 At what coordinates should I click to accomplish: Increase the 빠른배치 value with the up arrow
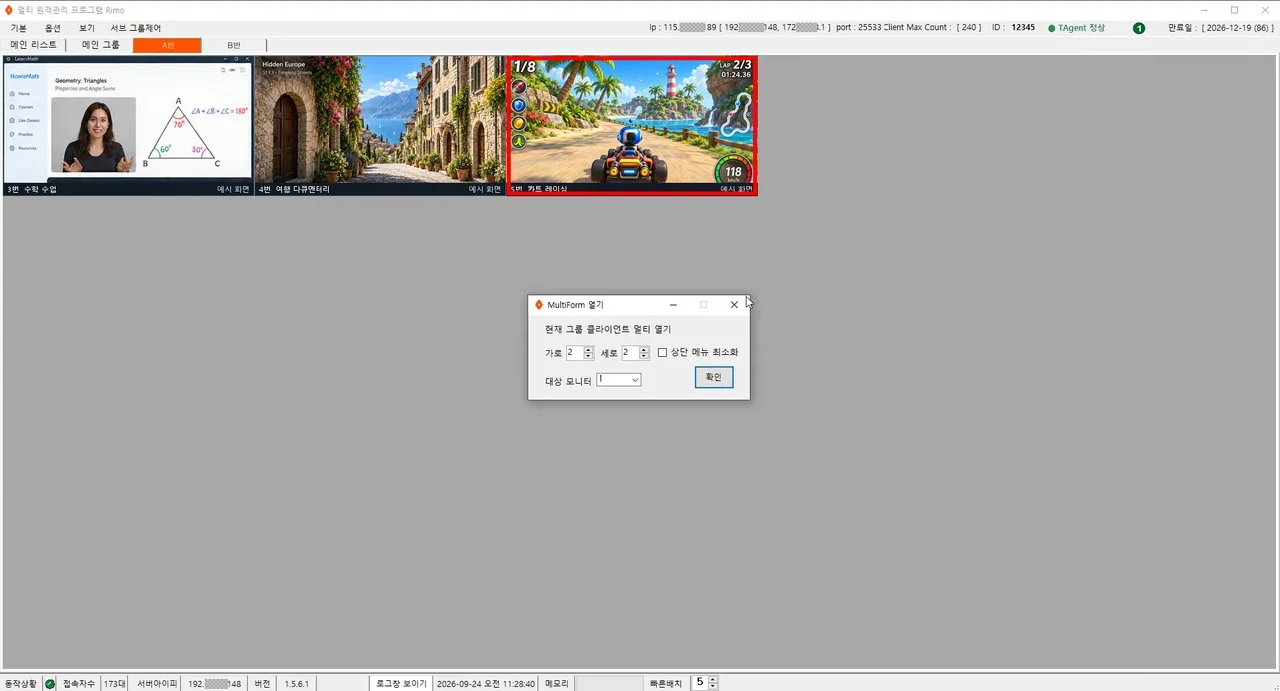point(712,680)
